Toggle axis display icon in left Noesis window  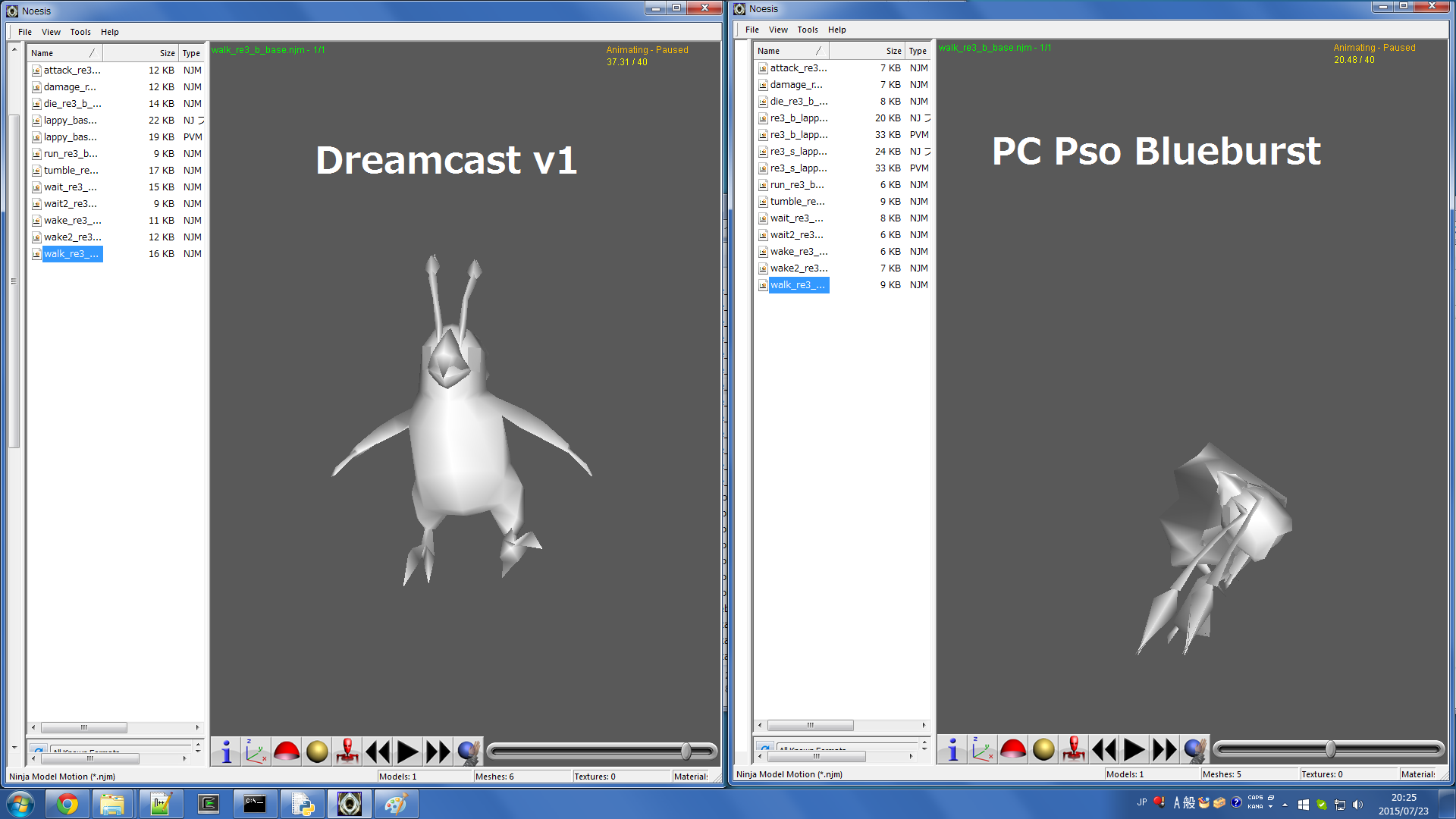tap(256, 752)
